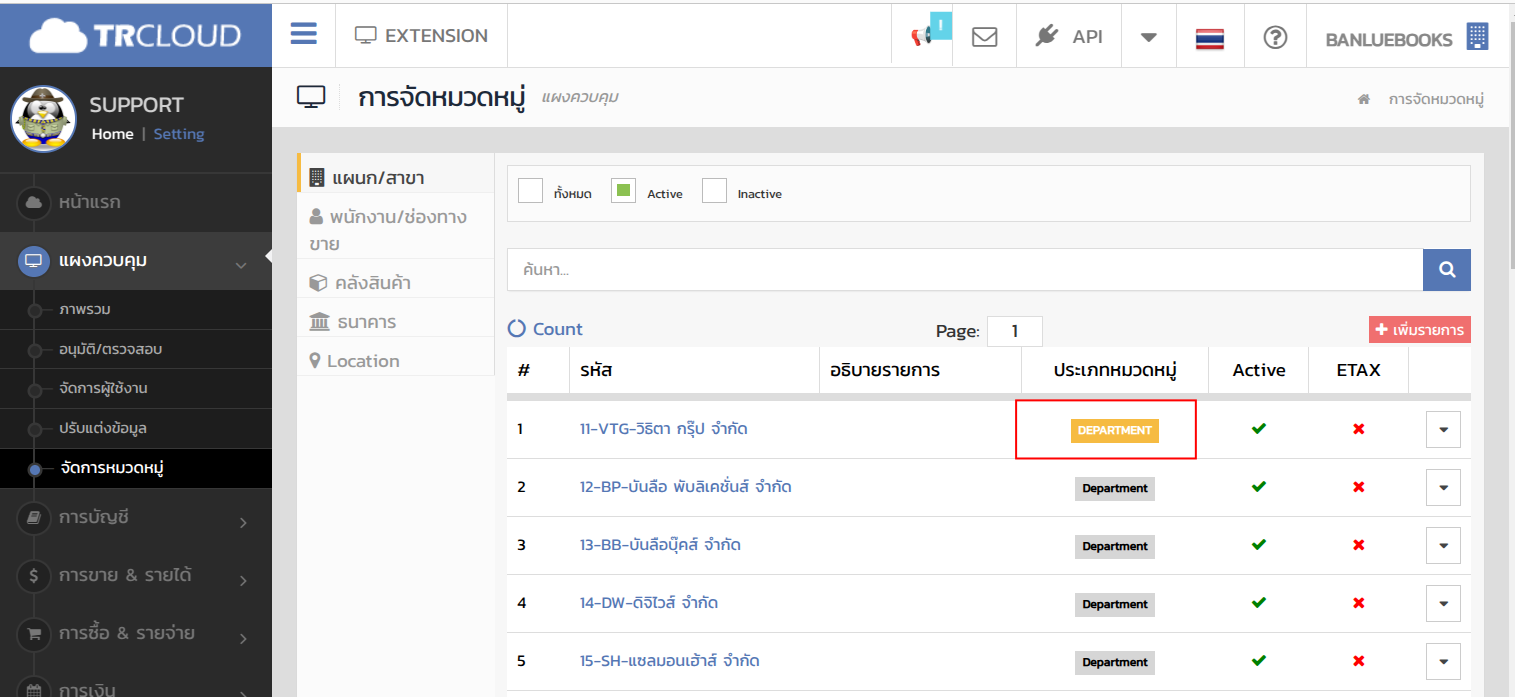This screenshot has height=697, width=1515.
Task: Open row actions dropdown for 11-VTG
Action: click(x=1443, y=429)
